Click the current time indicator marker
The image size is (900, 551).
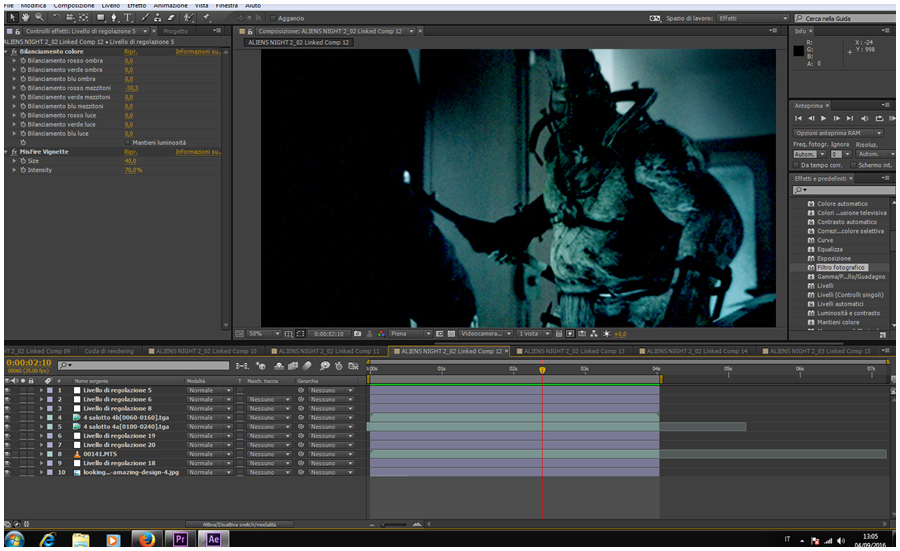pos(542,370)
